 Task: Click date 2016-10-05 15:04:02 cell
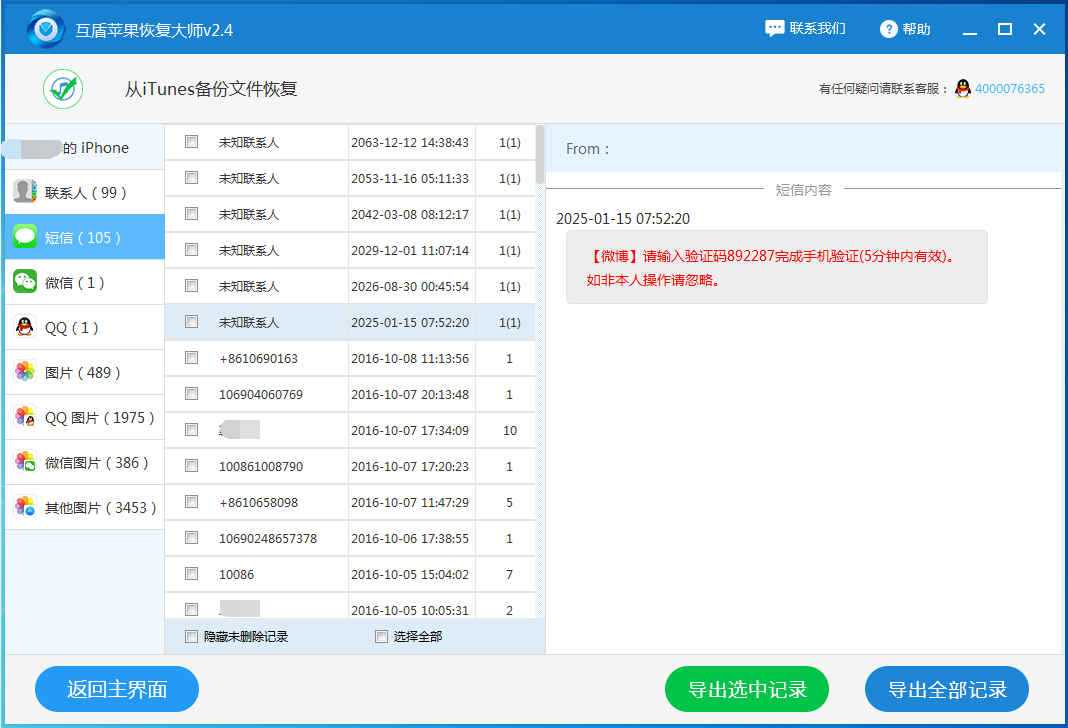(410, 575)
